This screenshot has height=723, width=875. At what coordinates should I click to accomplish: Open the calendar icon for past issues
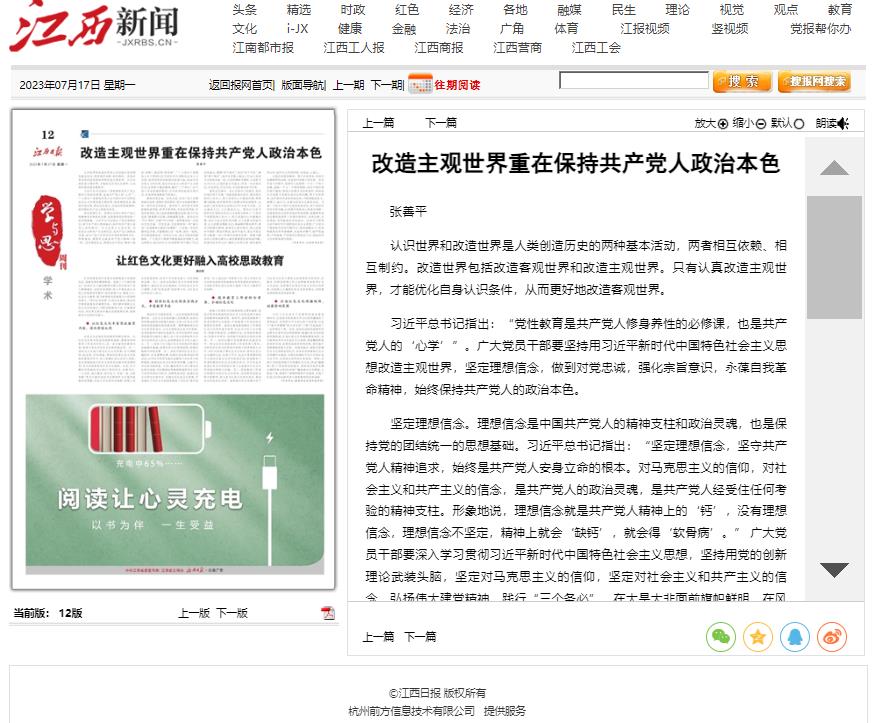pyautogui.click(x=420, y=84)
